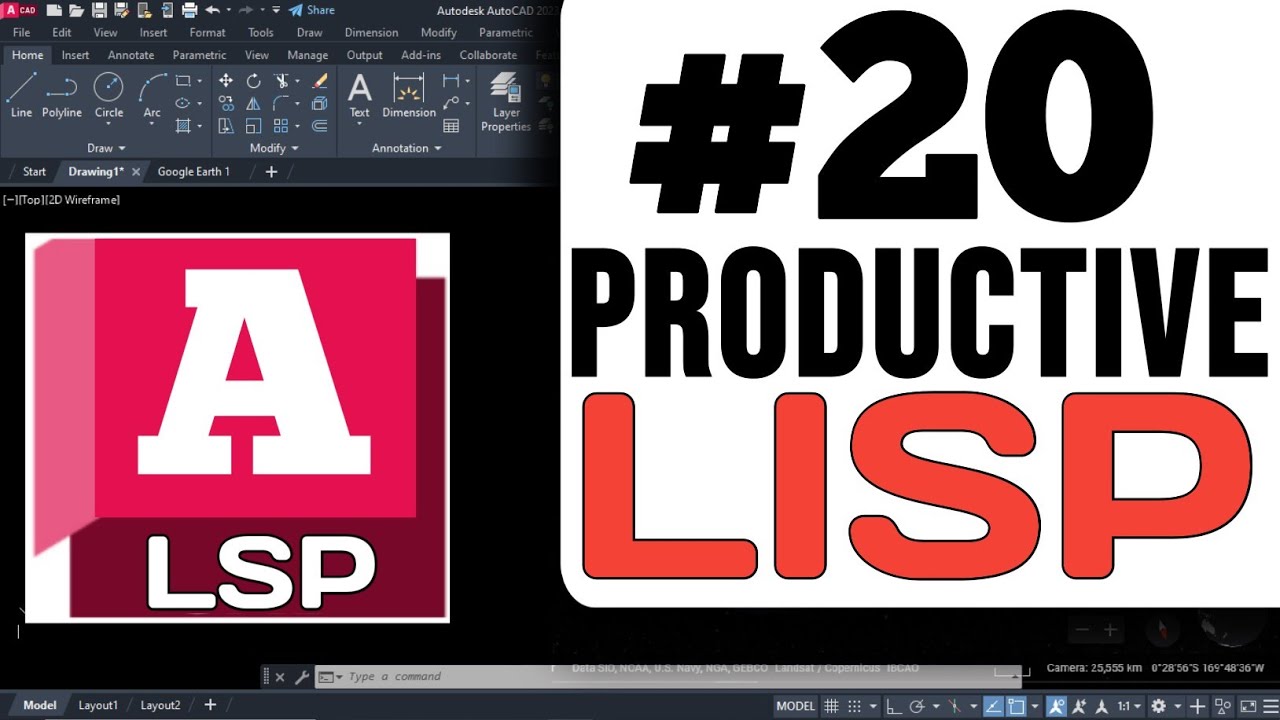Insert a Table from Annotation panel

(451, 126)
